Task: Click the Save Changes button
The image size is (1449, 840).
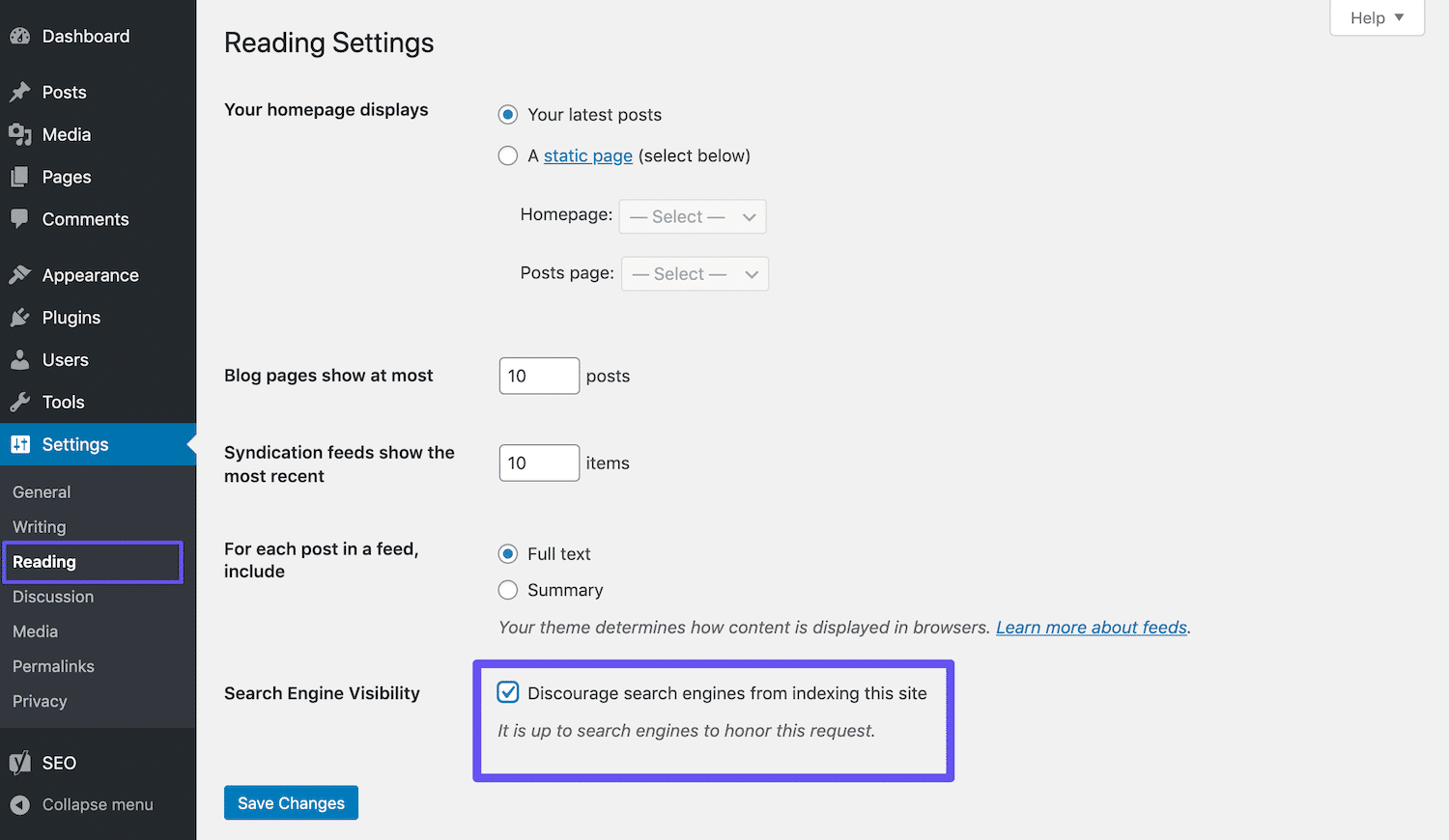Action: pos(291,802)
